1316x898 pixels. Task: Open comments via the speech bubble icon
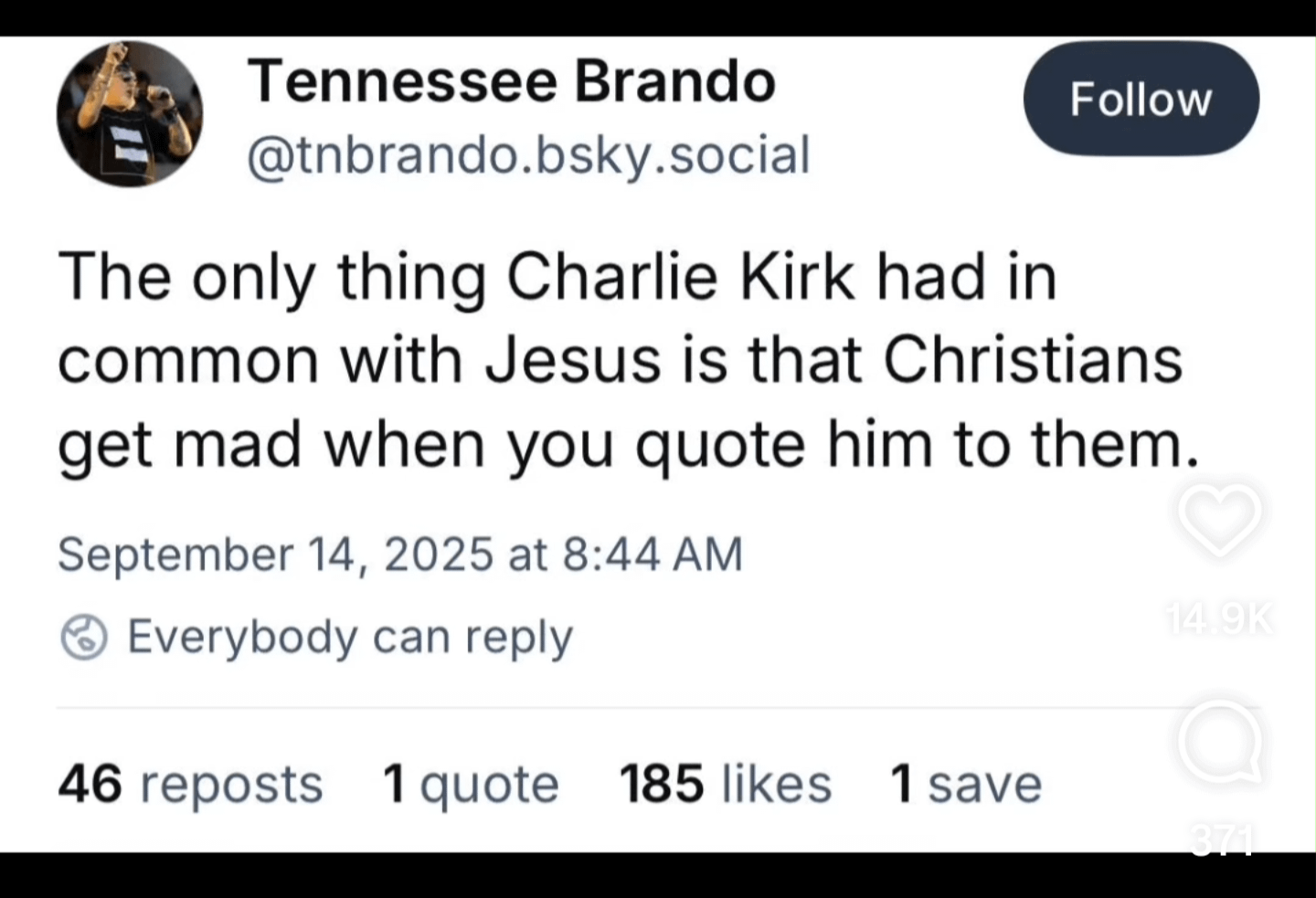click(x=1220, y=744)
